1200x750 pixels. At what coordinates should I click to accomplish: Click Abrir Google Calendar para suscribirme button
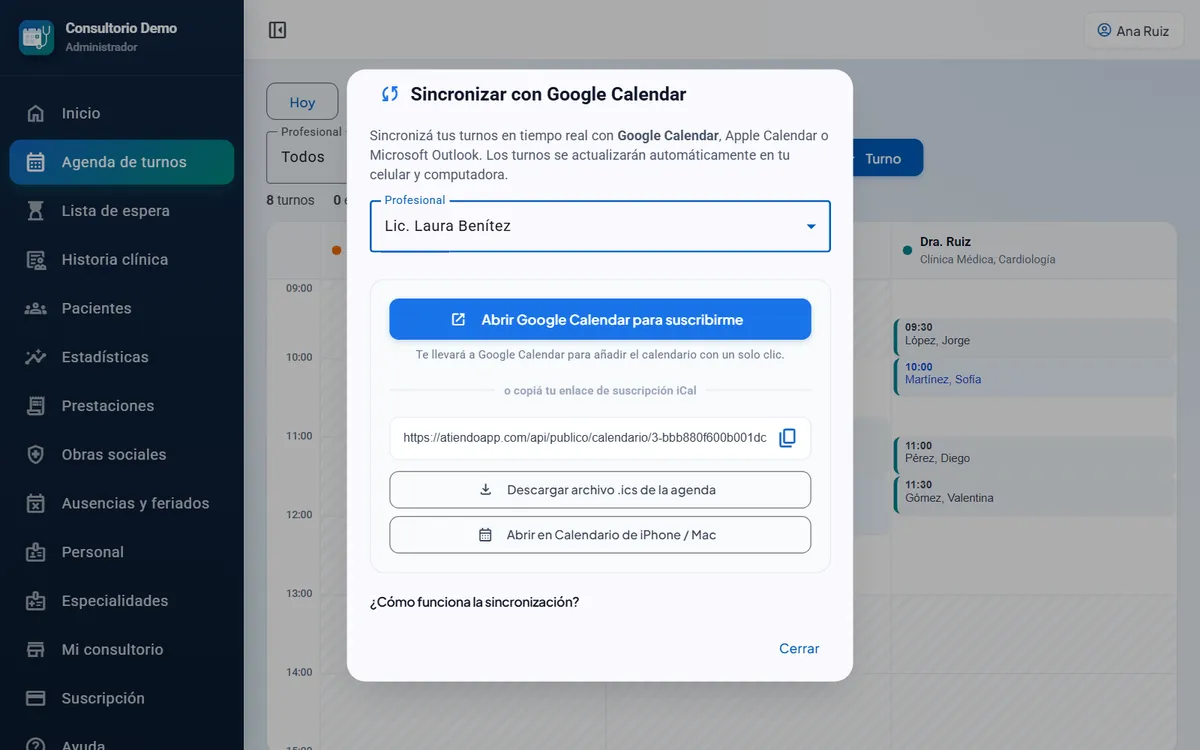point(600,319)
